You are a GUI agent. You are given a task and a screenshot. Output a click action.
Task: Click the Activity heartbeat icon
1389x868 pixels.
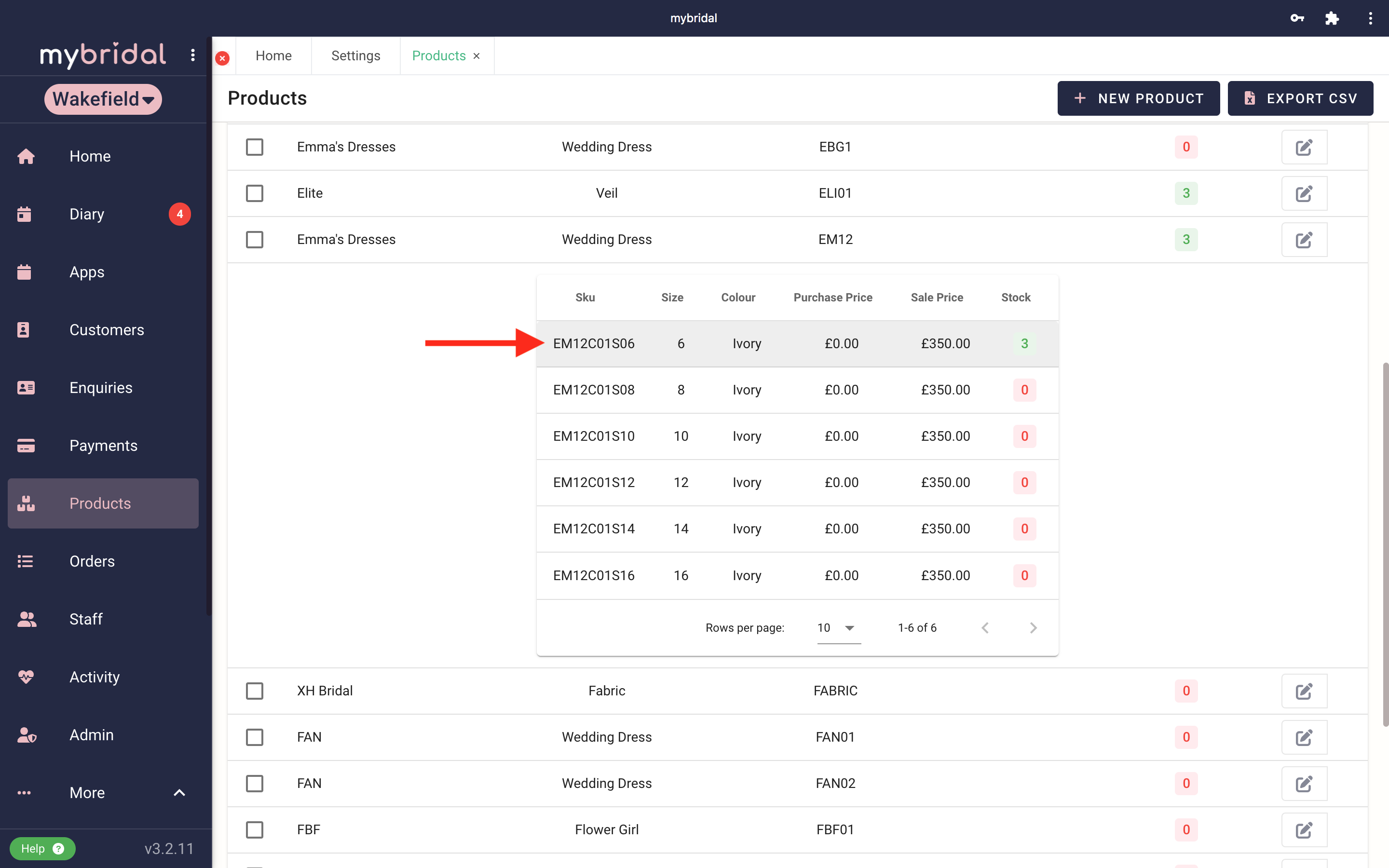[x=26, y=677]
